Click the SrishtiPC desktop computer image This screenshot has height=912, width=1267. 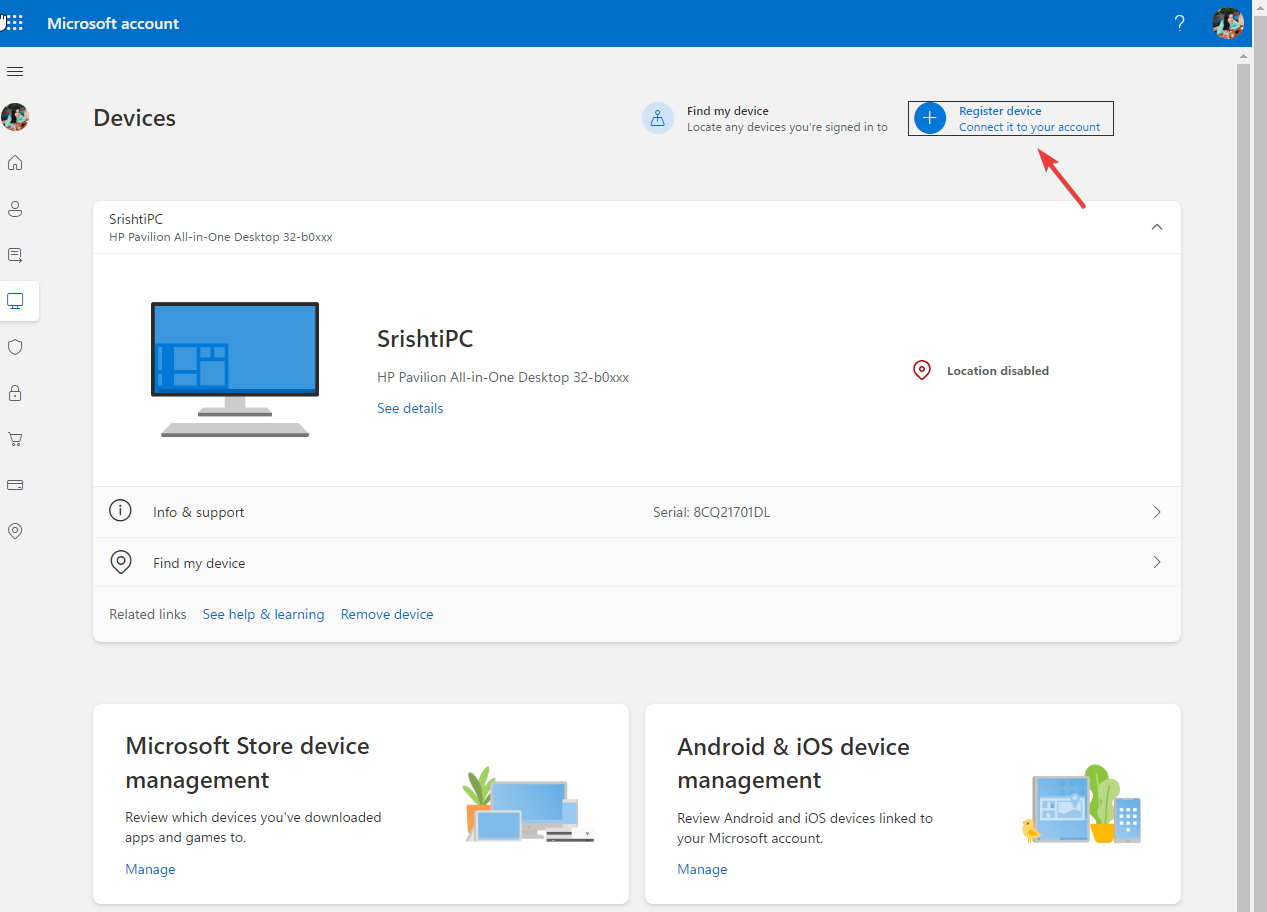(235, 370)
